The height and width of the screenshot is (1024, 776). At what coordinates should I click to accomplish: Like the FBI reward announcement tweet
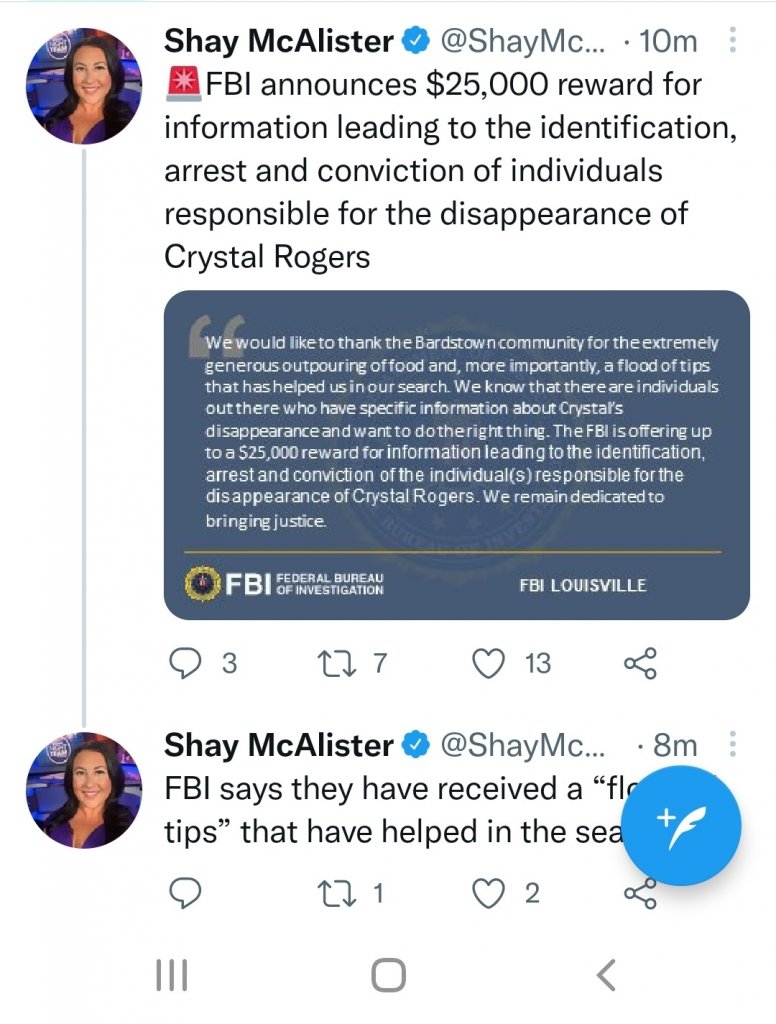[489, 662]
